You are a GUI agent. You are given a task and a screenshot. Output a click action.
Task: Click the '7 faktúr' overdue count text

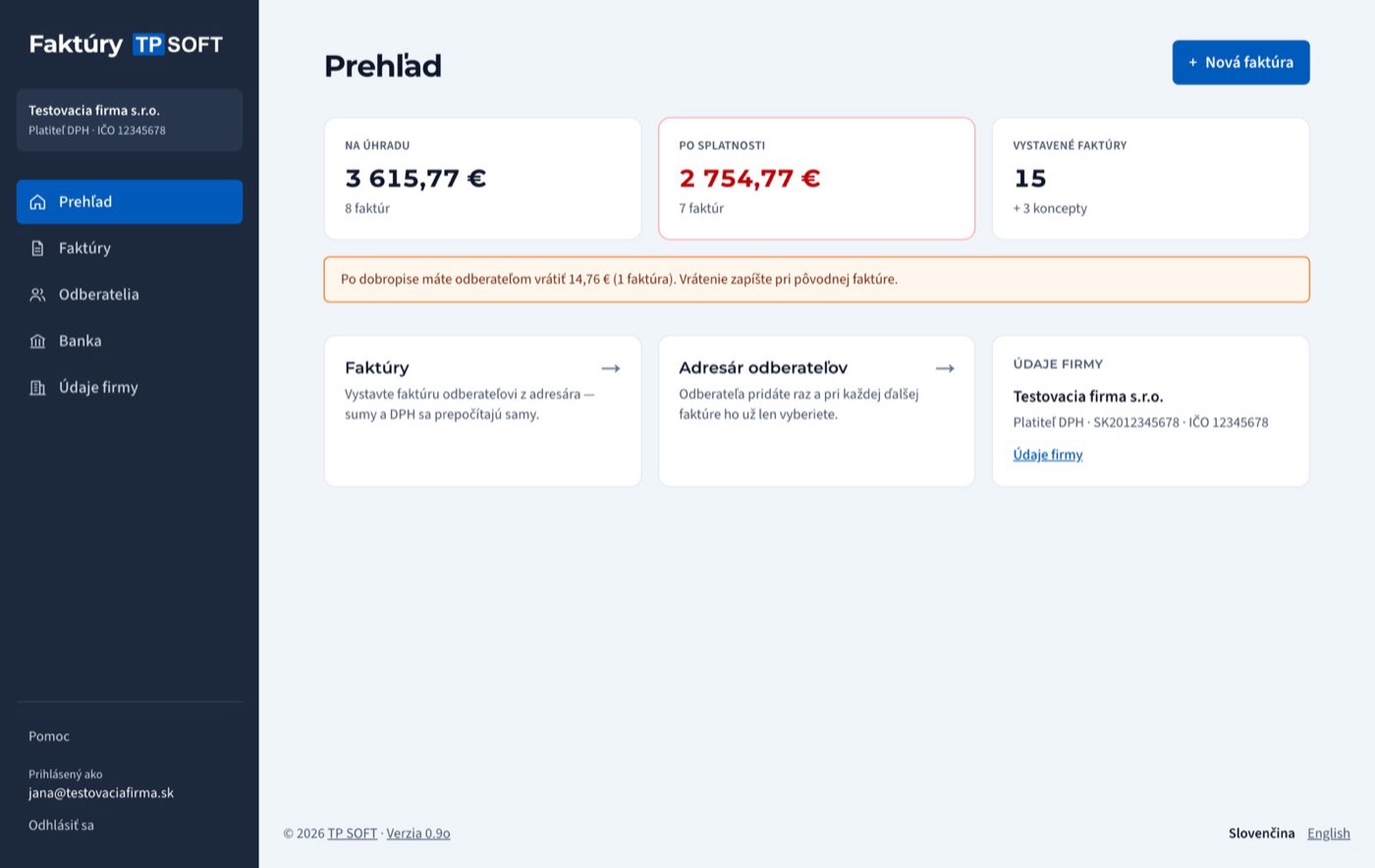click(x=701, y=209)
